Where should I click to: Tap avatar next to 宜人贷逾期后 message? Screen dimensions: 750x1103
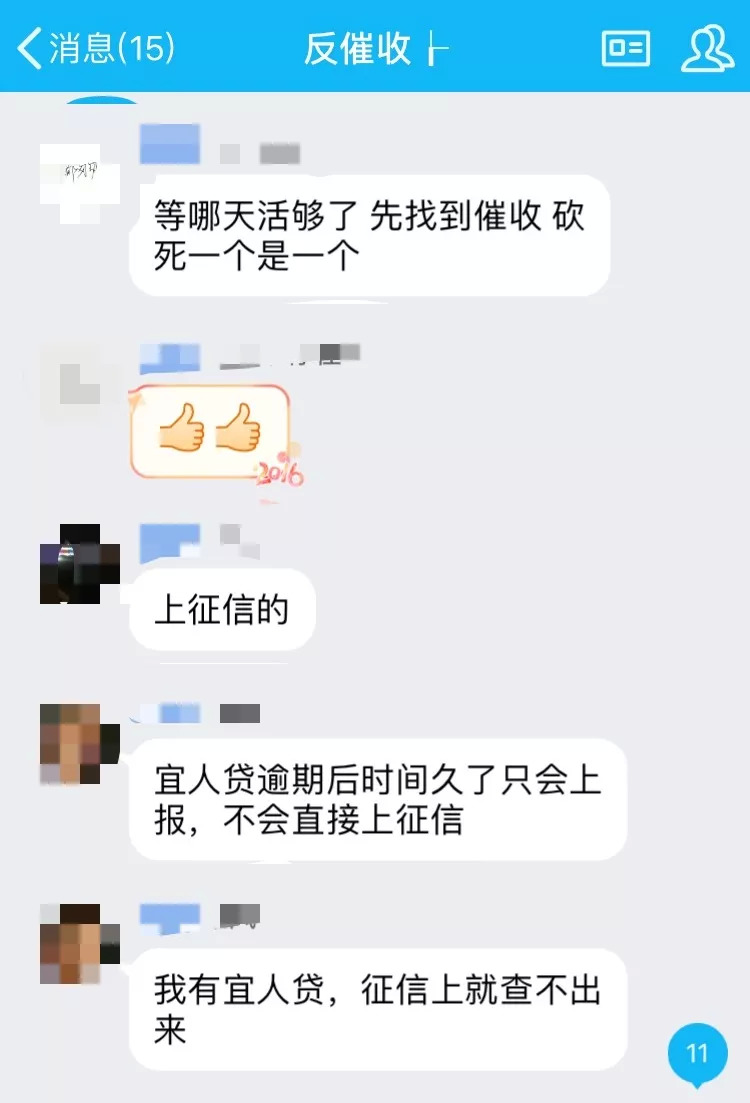click(80, 744)
